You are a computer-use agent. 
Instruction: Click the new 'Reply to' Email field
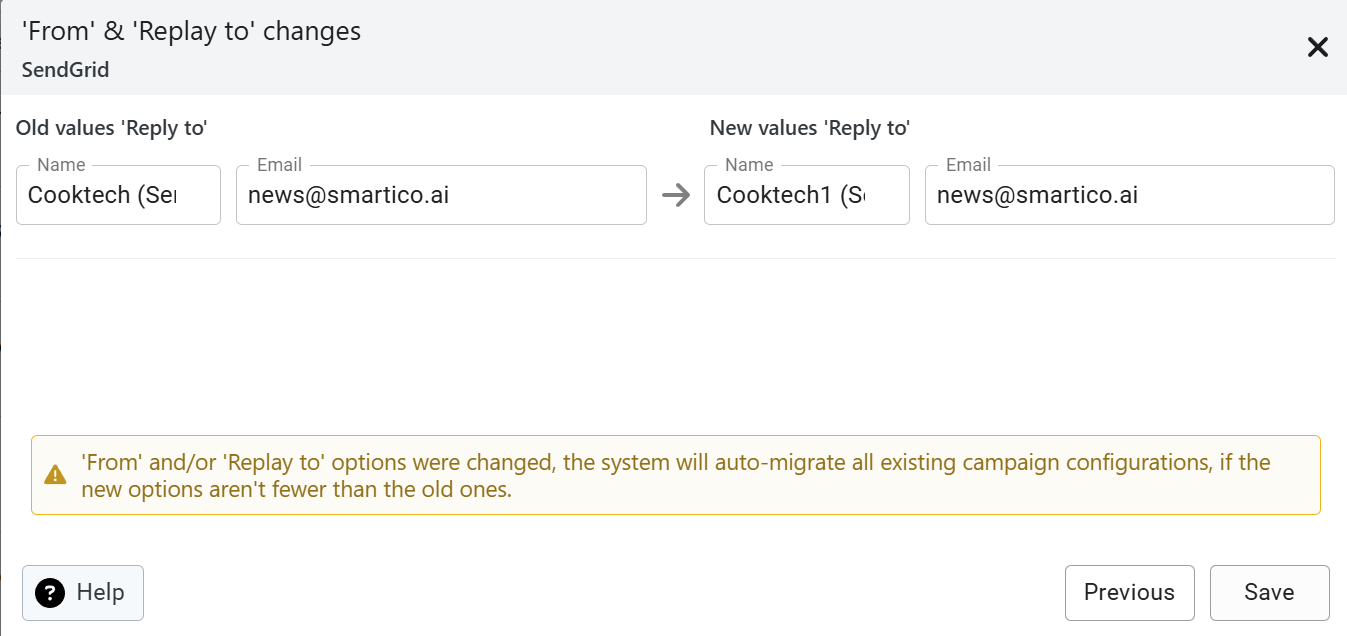point(1129,196)
